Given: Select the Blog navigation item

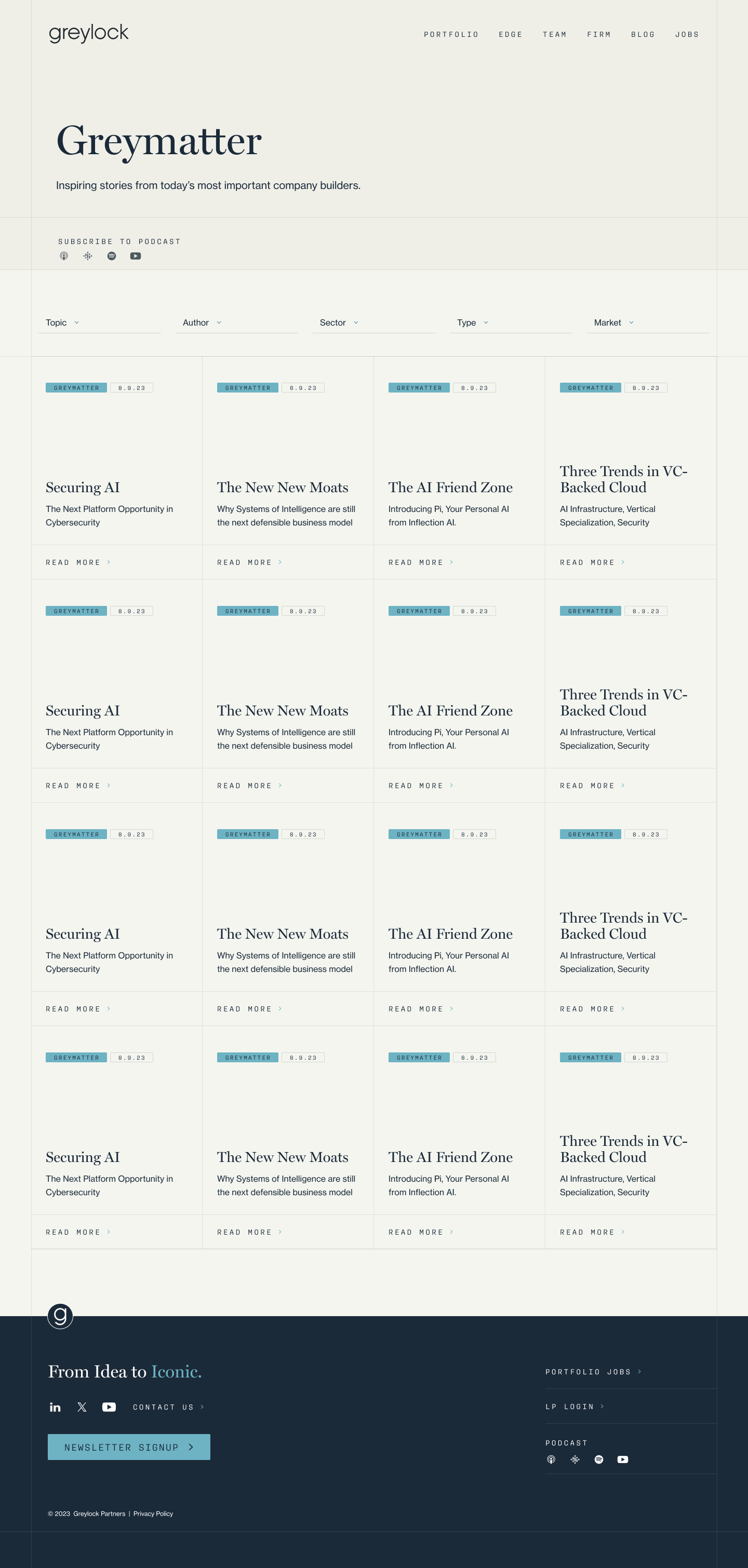Looking at the screenshot, I should click(643, 35).
